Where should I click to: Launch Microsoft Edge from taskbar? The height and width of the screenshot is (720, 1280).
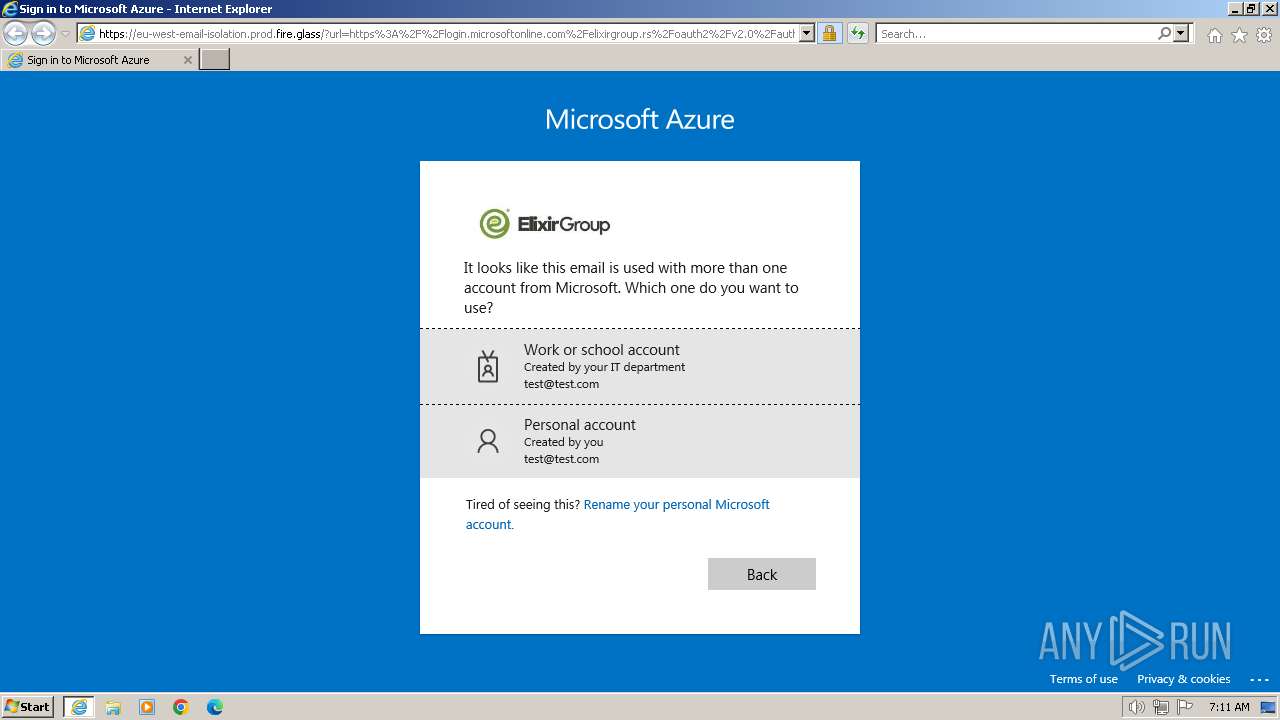pyautogui.click(x=215, y=707)
